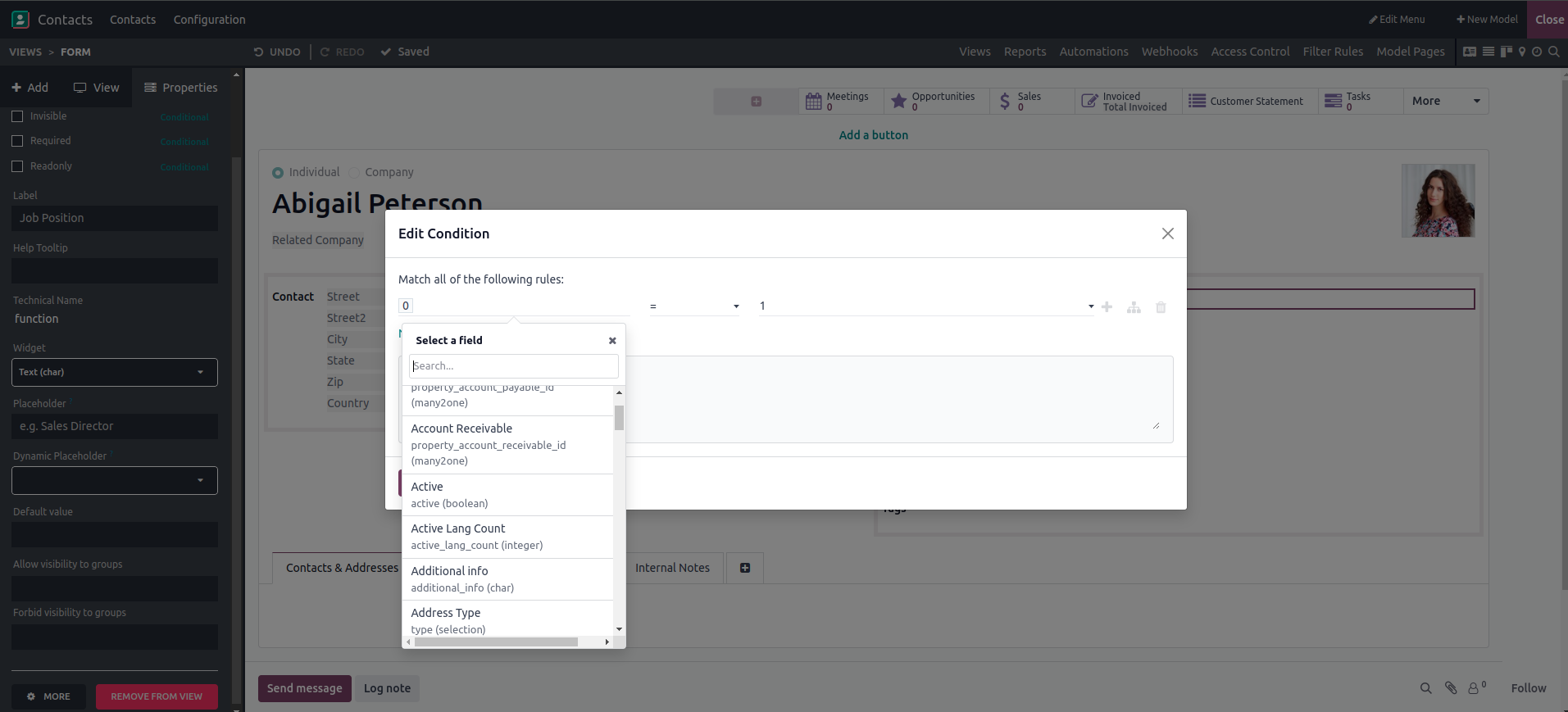This screenshot has width=1568, height=712.
Task: Click the Edit Menu button
Action: (x=1397, y=20)
